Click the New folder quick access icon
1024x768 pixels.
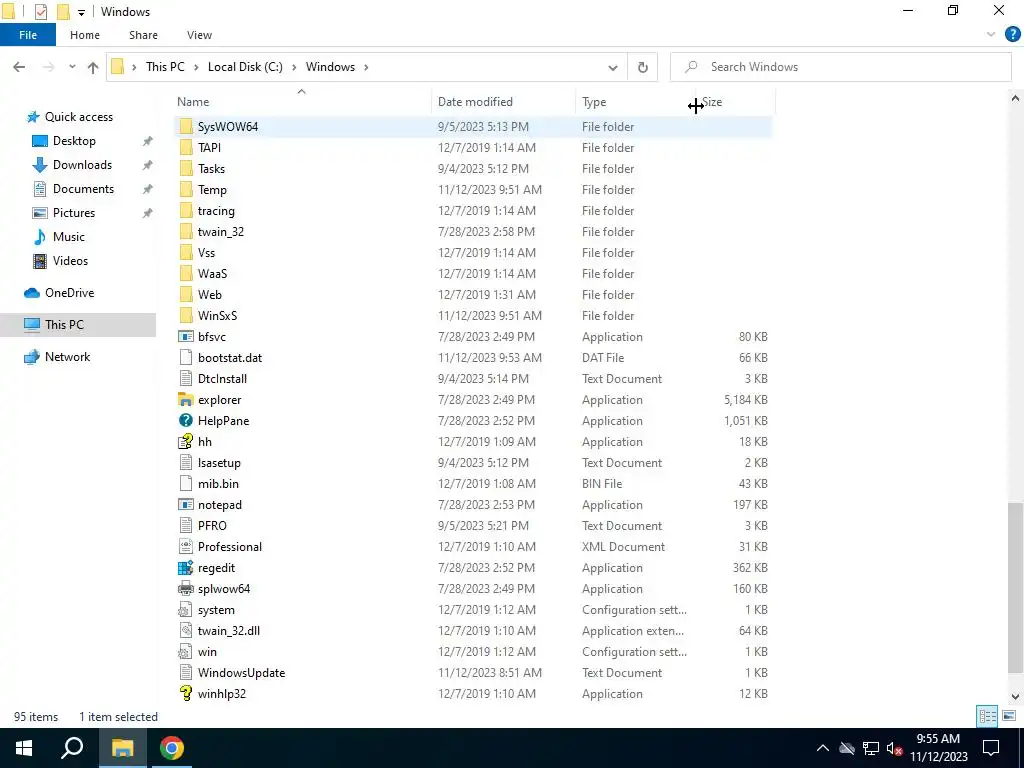click(x=63, y=12)
